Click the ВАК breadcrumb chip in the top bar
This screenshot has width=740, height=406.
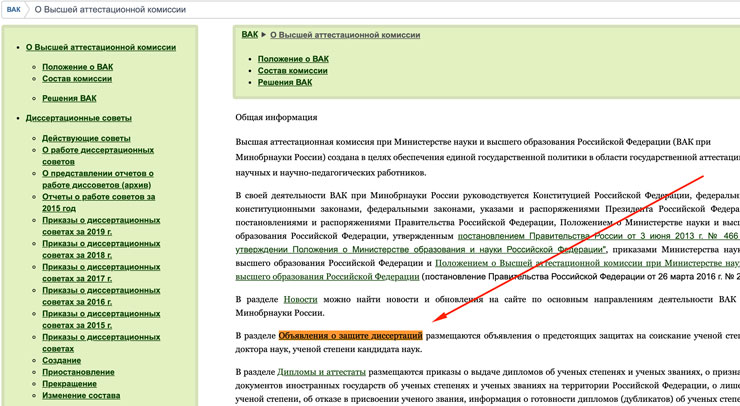(x=14, y=9)
